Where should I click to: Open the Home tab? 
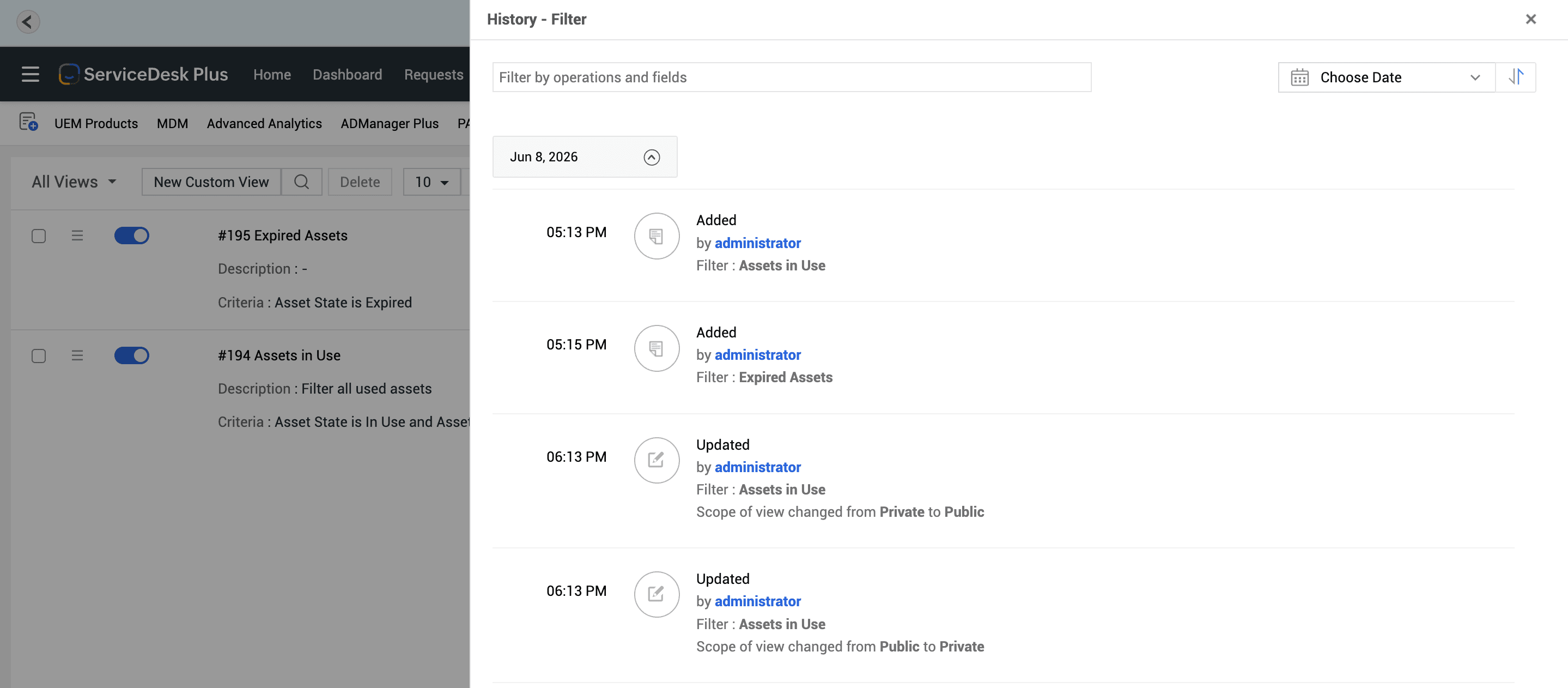point(272,74)
